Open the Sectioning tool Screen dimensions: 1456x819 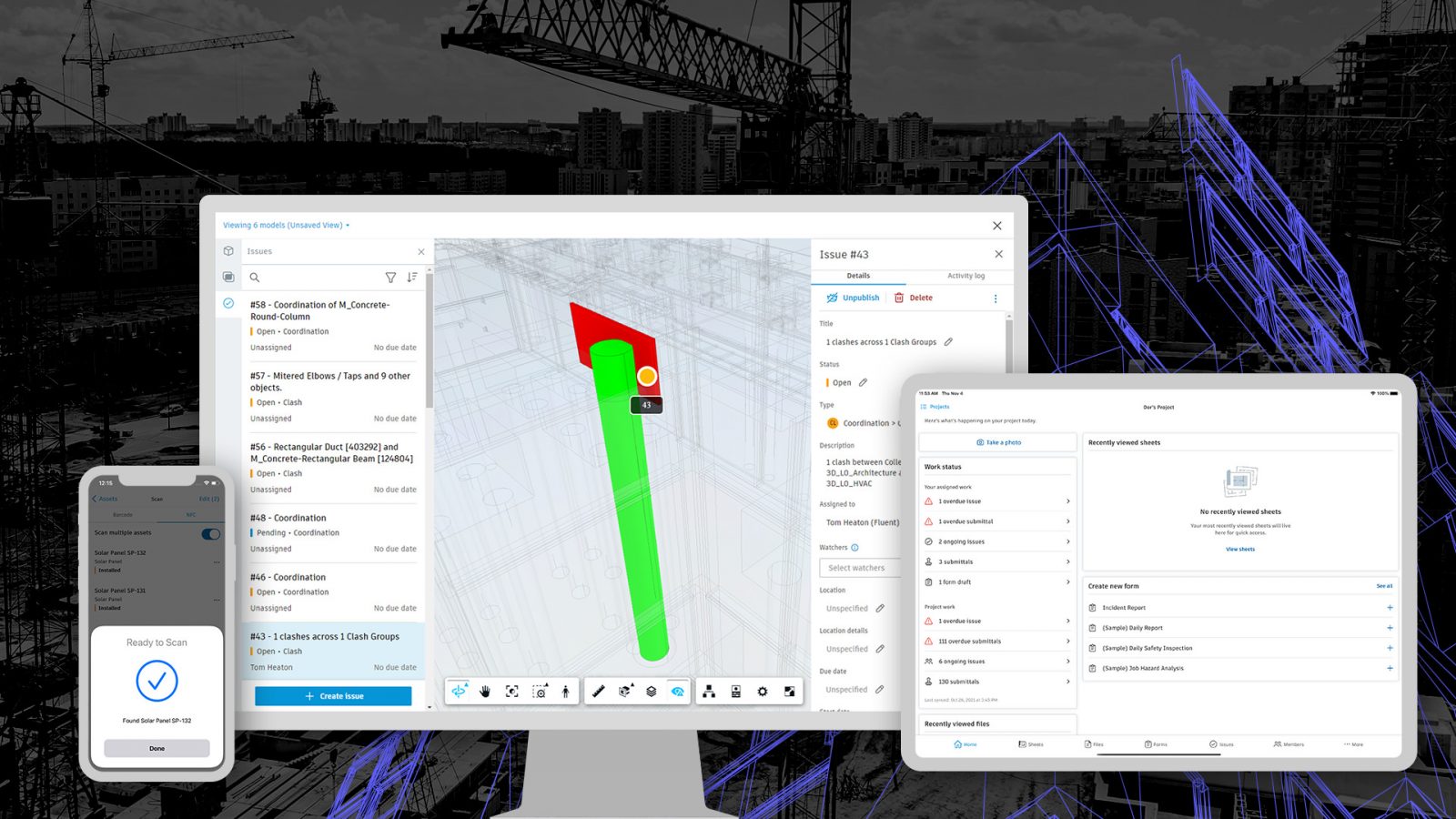(625, 692)
